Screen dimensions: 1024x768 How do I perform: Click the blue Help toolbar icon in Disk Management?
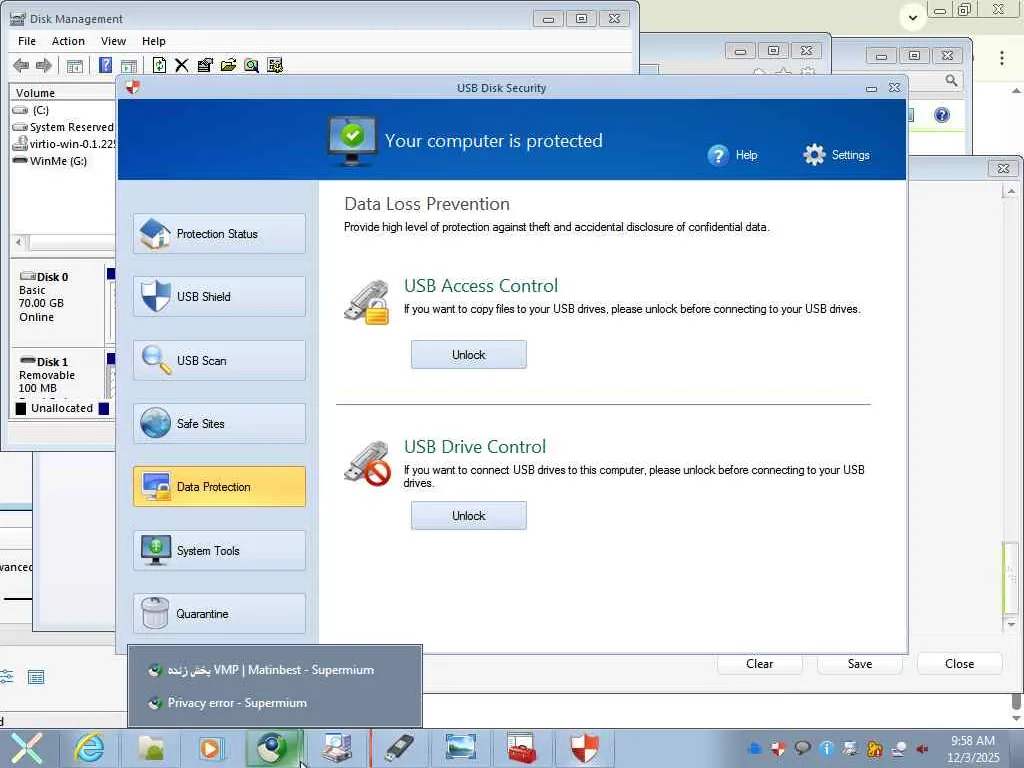coord(105,65)
